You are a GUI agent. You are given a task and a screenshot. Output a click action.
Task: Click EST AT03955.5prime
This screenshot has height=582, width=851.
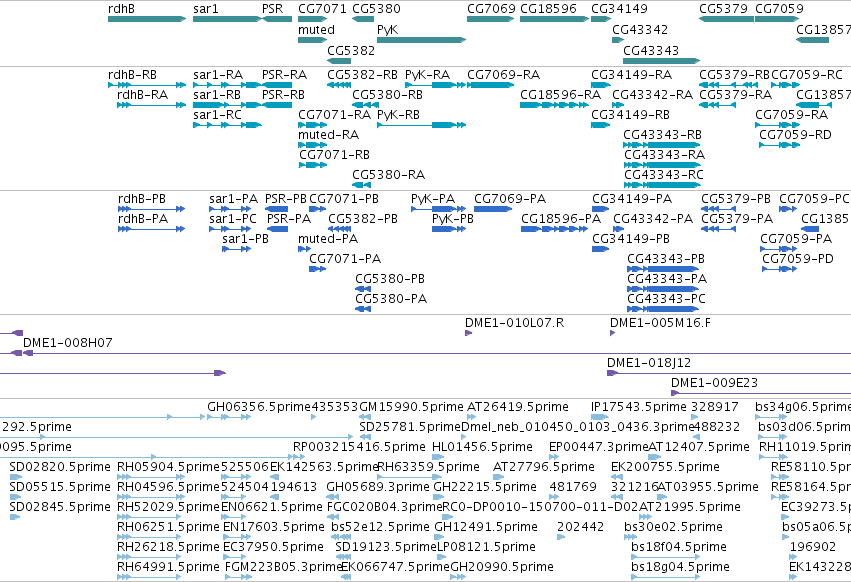[x=662, y=498]
